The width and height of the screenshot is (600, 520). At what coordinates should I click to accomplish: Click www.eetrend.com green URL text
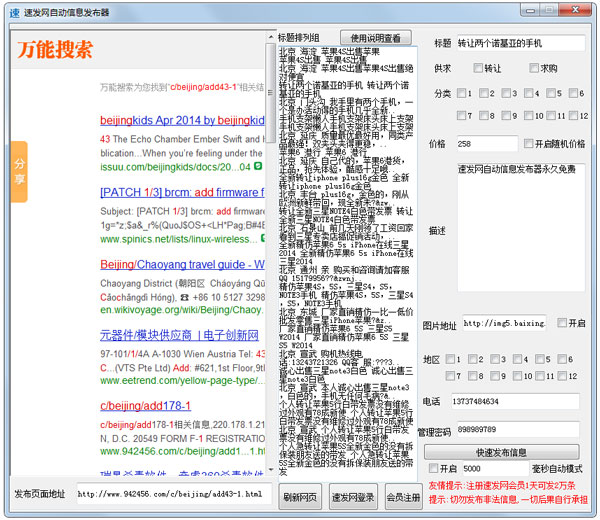pos(182,381)
